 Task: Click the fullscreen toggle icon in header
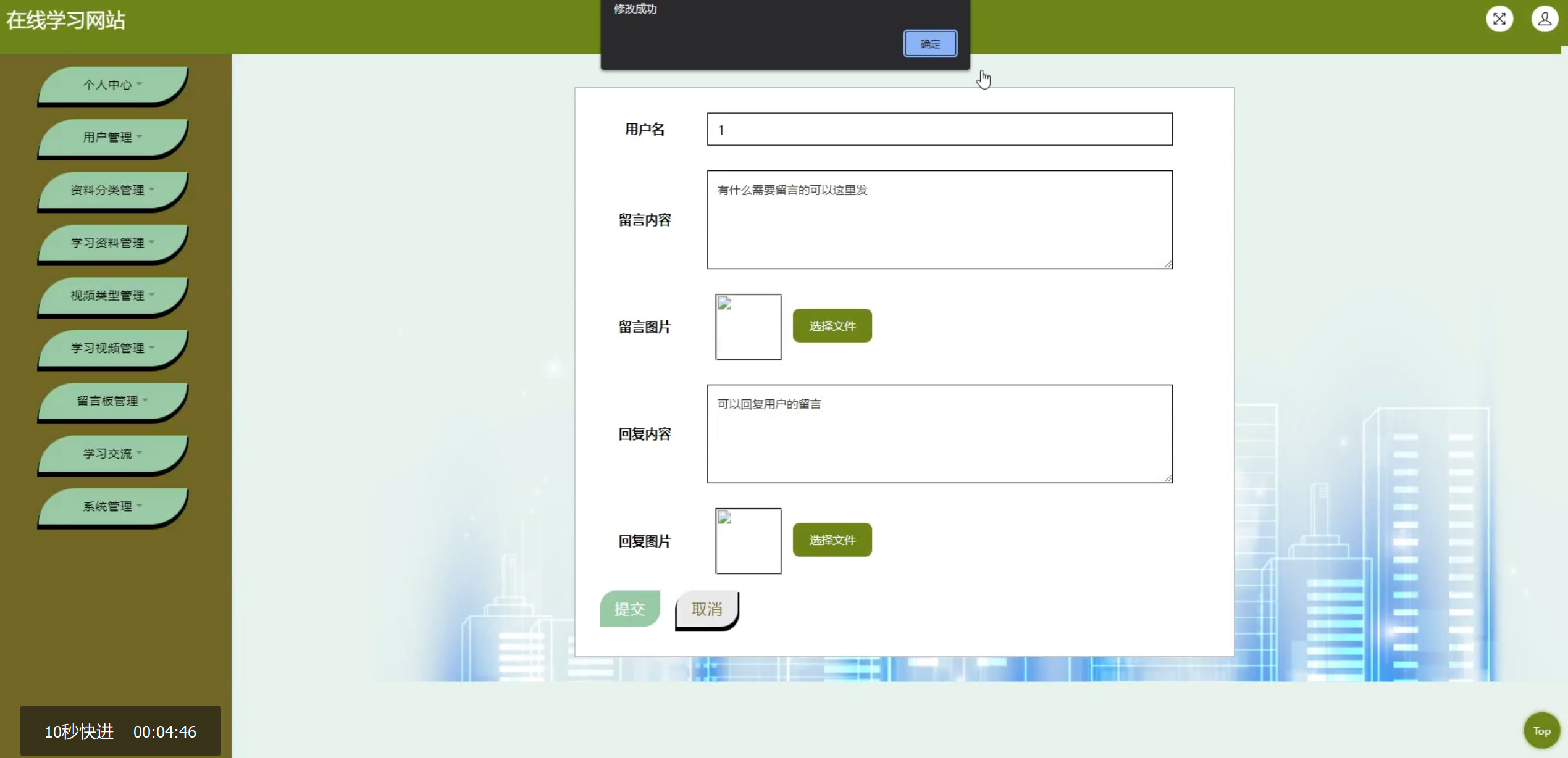pyautogui.click(x=1499, y=19)
